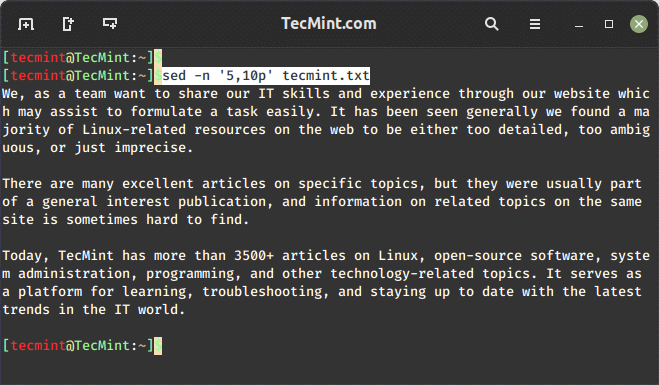Click the screen-with-plus icon in header
This screenshot has height=385, width=659.
[110, 24]
